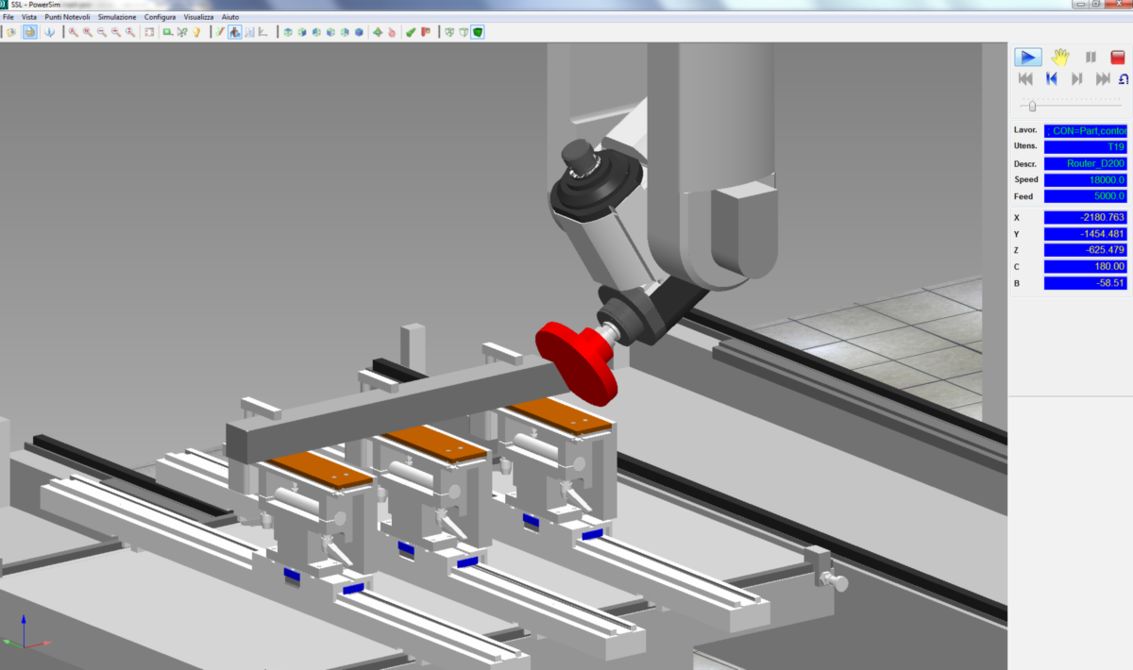Step back one simulation step
The image size is (1133, 670).
(x=1051, y=79)
